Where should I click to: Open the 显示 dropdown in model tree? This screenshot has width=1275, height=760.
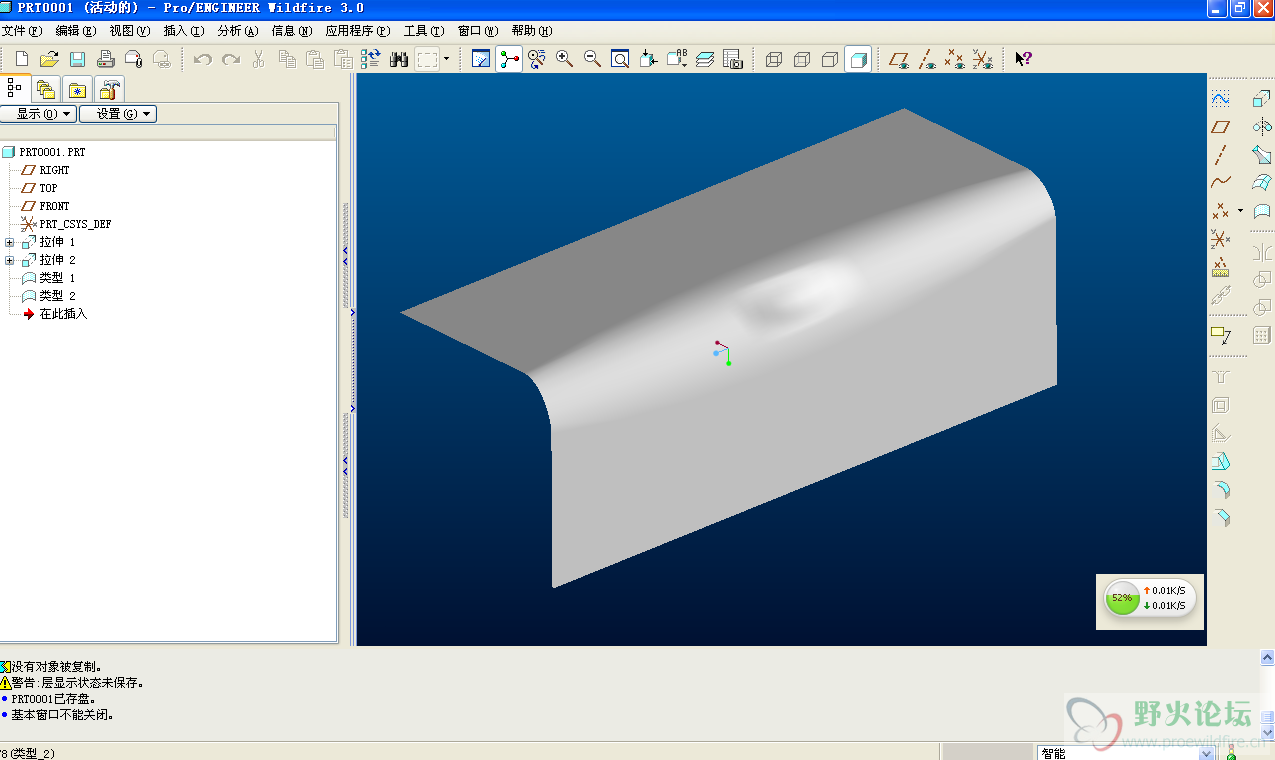point(39,114)
